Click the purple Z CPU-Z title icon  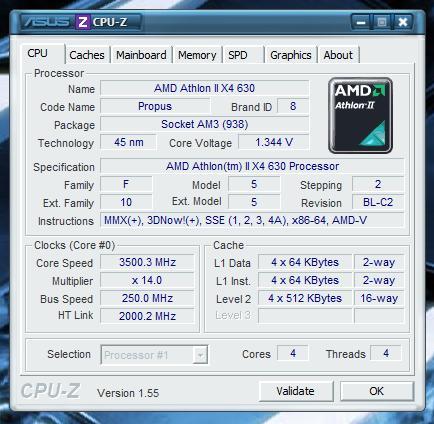(x=83, y=22)
